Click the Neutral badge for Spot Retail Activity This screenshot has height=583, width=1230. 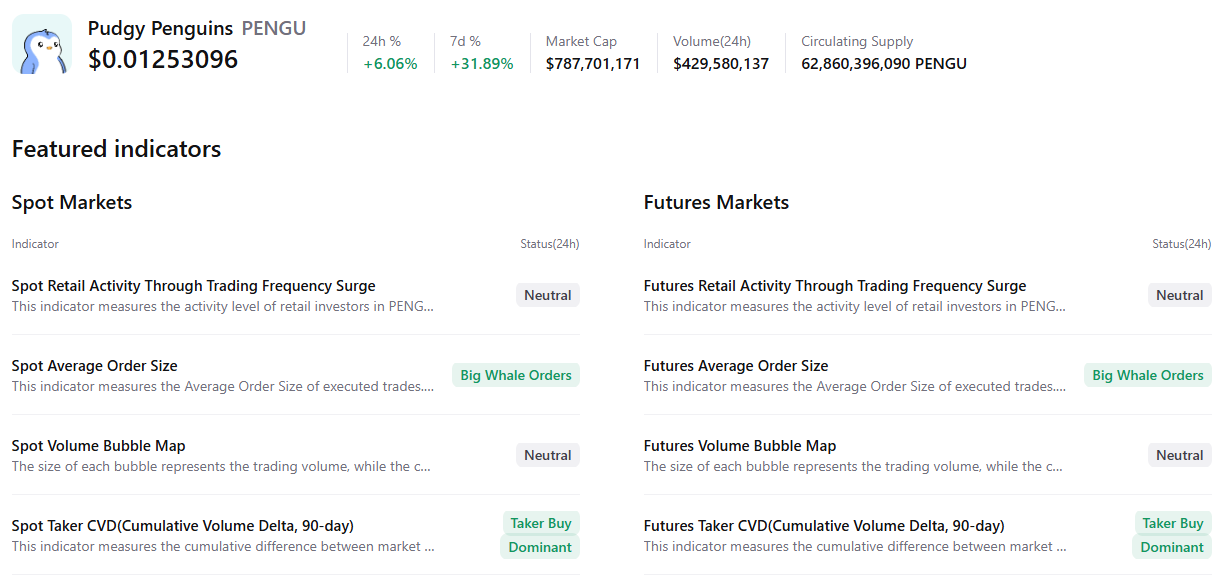click(547, 294)
